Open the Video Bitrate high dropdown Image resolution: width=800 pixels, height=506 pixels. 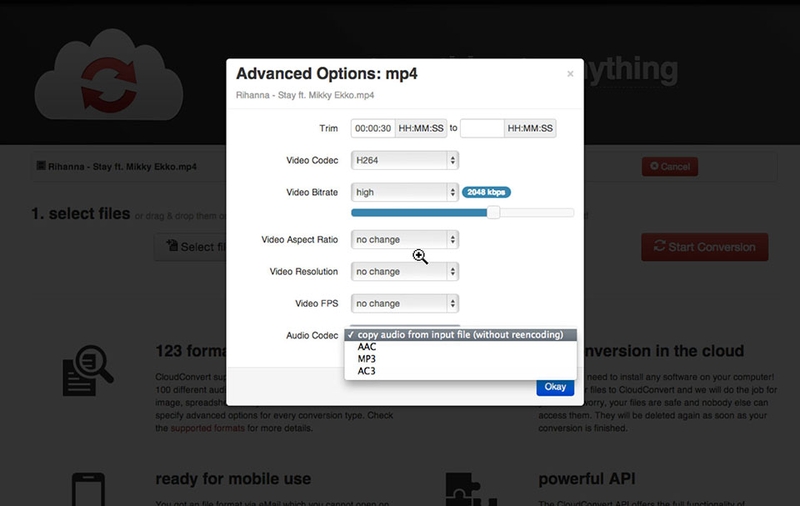405,192
